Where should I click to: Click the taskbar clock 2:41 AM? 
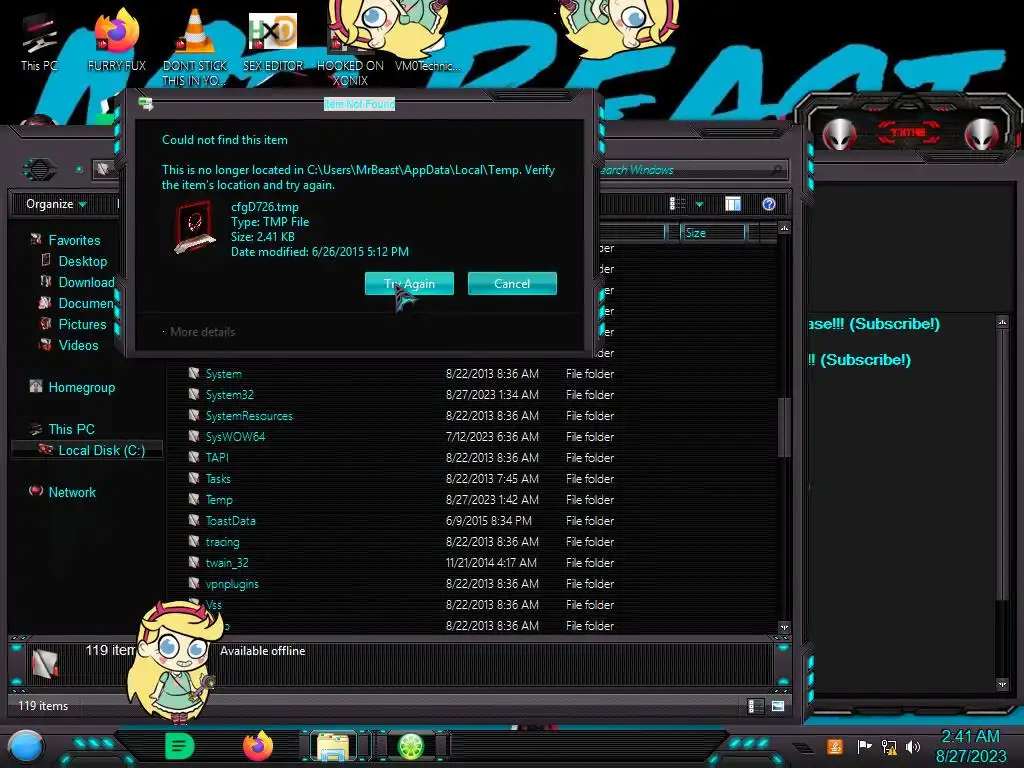click(970, 746)
